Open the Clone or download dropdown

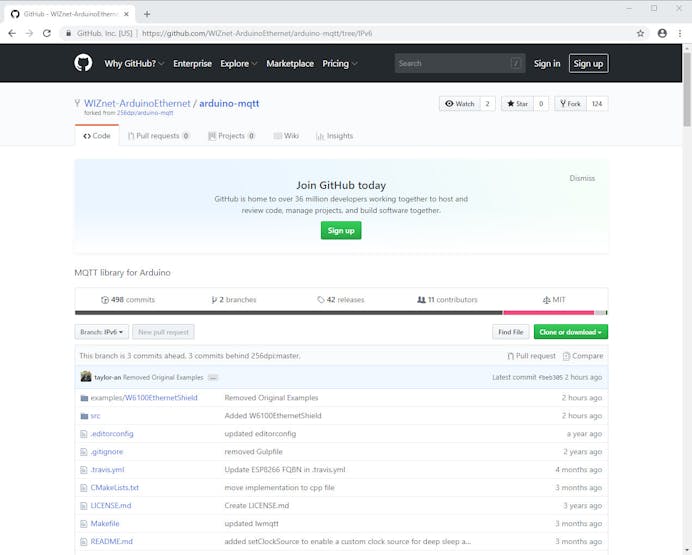click(x=570, y=332)
